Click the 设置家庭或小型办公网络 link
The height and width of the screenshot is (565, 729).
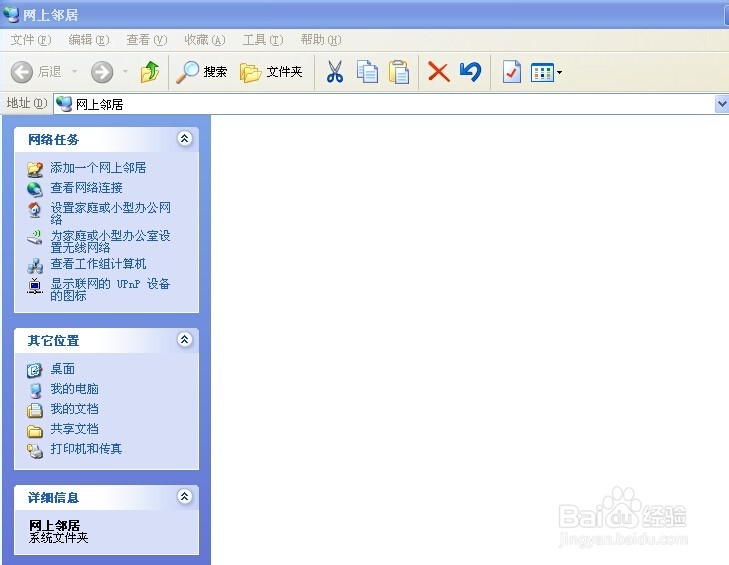pos(110,213)
